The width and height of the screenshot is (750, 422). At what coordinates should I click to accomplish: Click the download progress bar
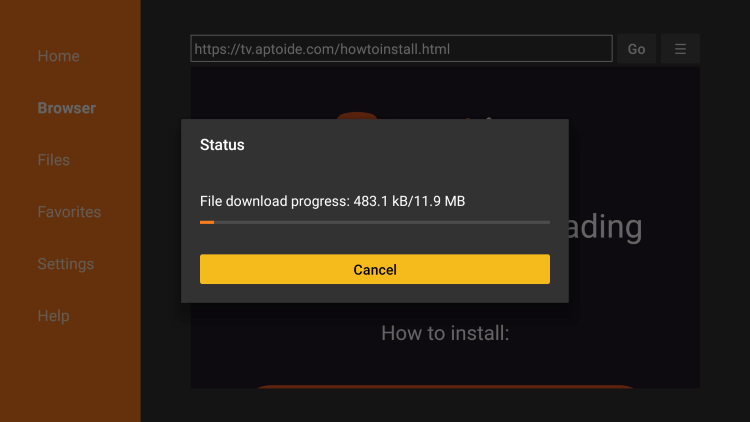375,222
